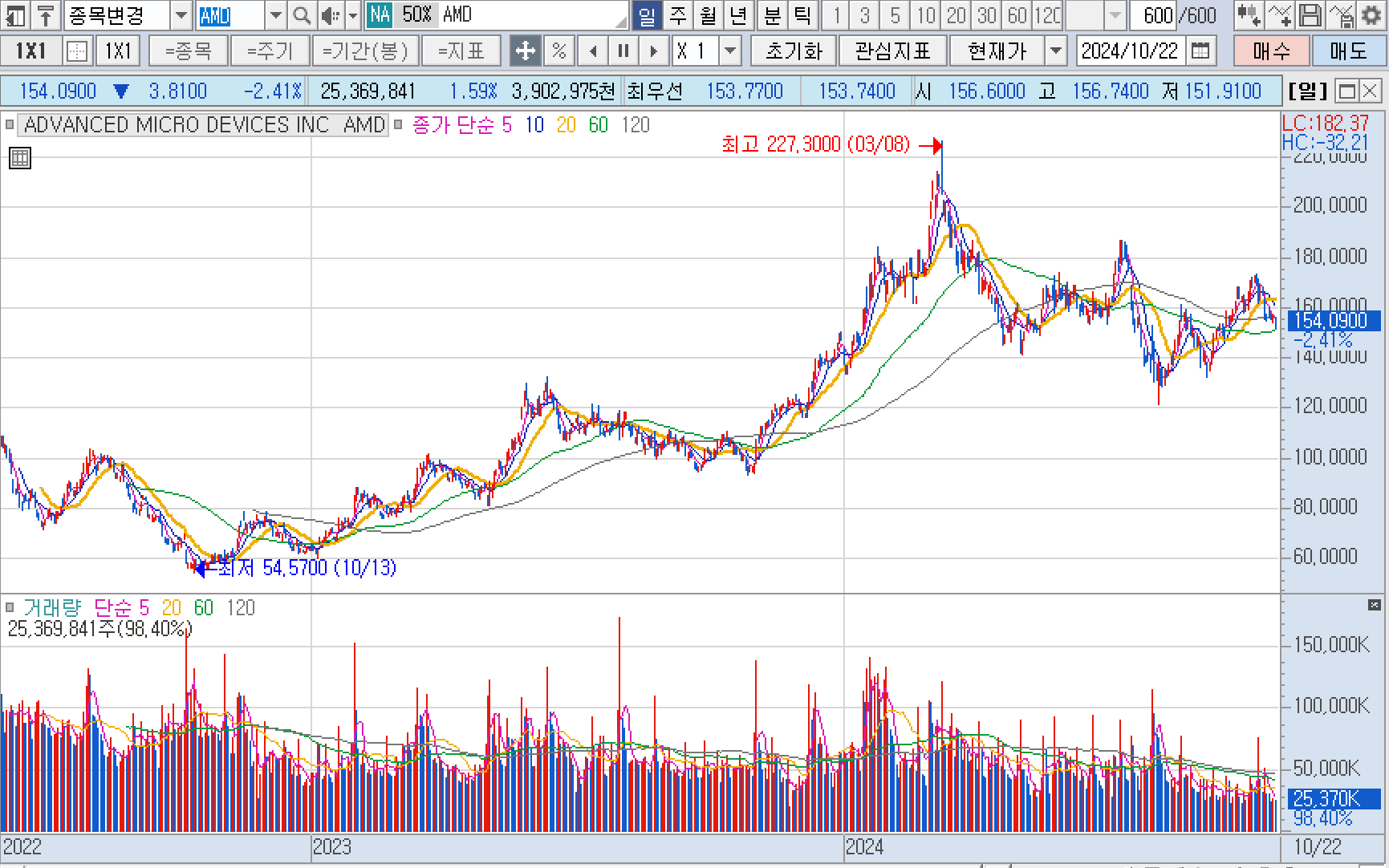
Task: Open the =기간(봉) menu
Action: point(365,51)
